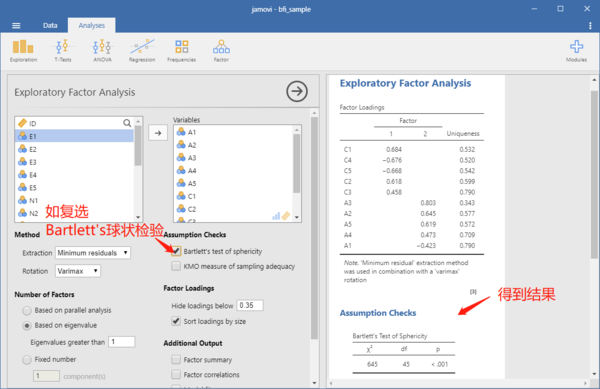
Task: Click search icon in variable list
Action: point(127,123)
